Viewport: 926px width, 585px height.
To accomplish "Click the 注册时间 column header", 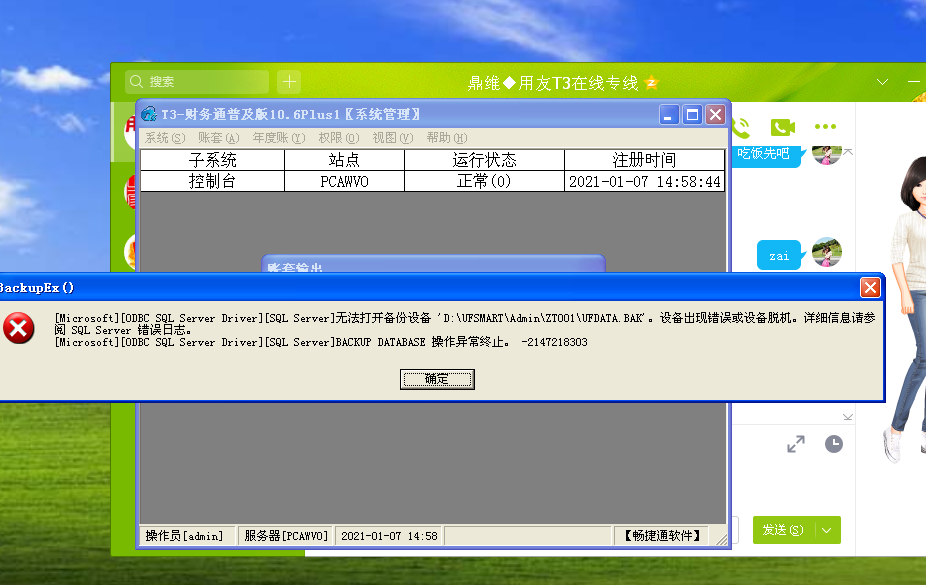I will [x=644, y=160].
